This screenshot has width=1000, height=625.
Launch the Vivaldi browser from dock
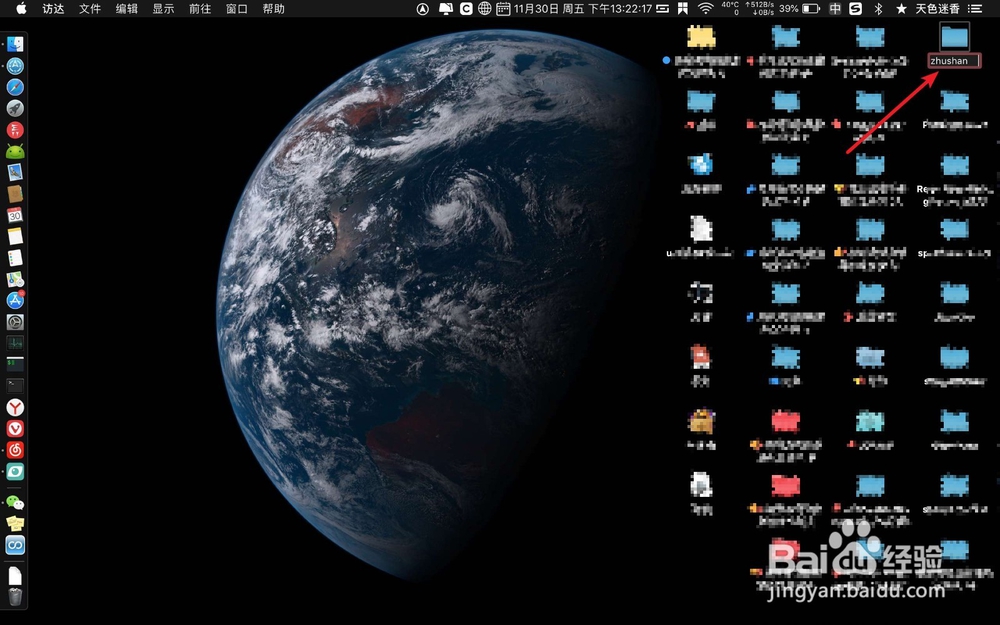15,428
